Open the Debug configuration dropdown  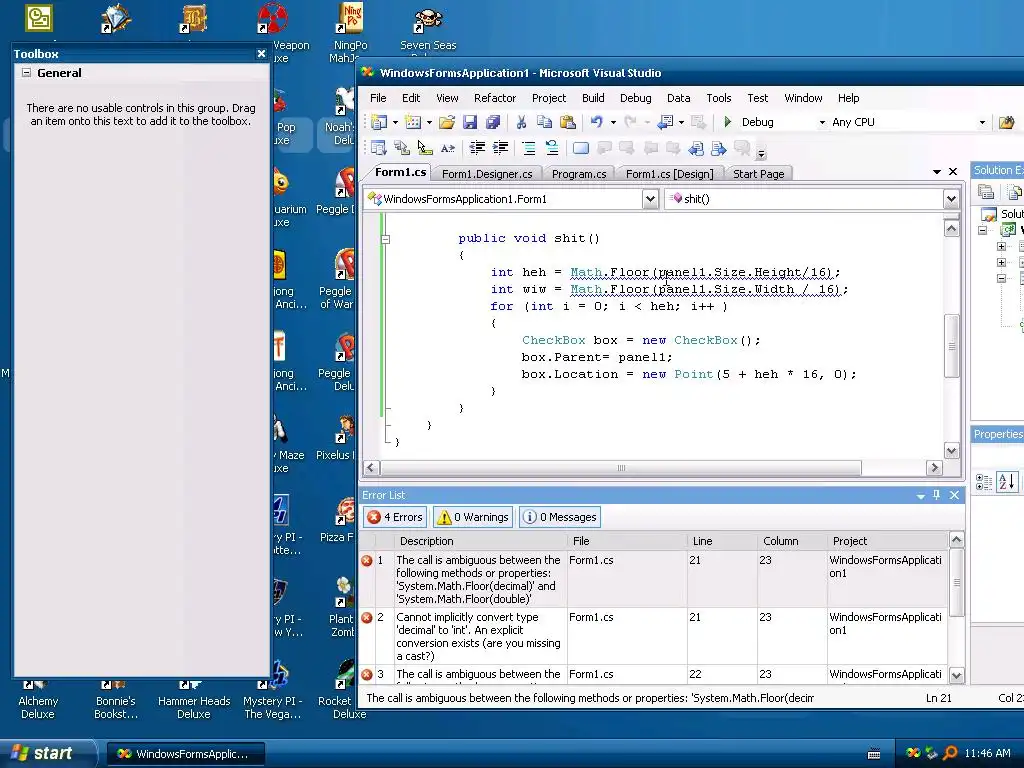tap(822, 122)
